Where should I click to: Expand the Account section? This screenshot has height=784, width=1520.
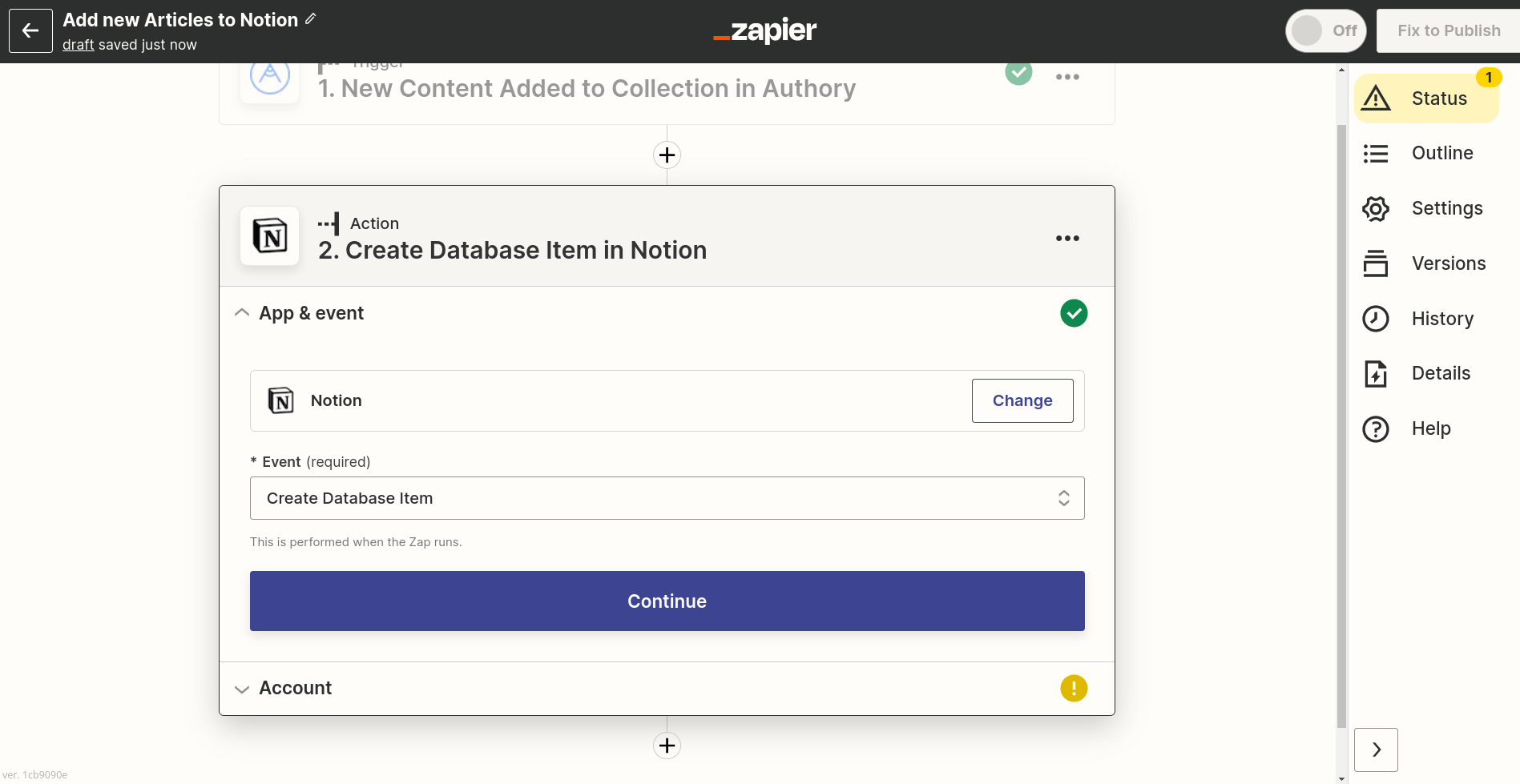pos(242,689)
